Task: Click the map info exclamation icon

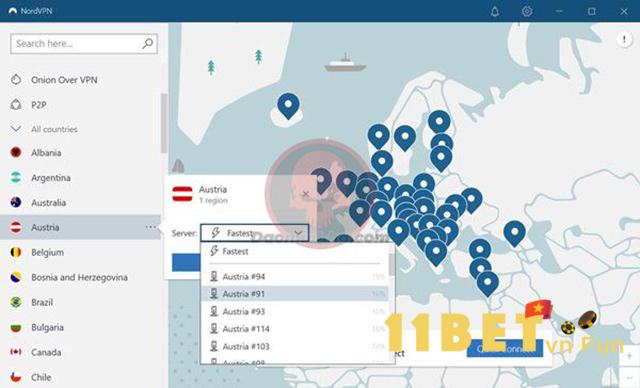Action: (624, 40)
